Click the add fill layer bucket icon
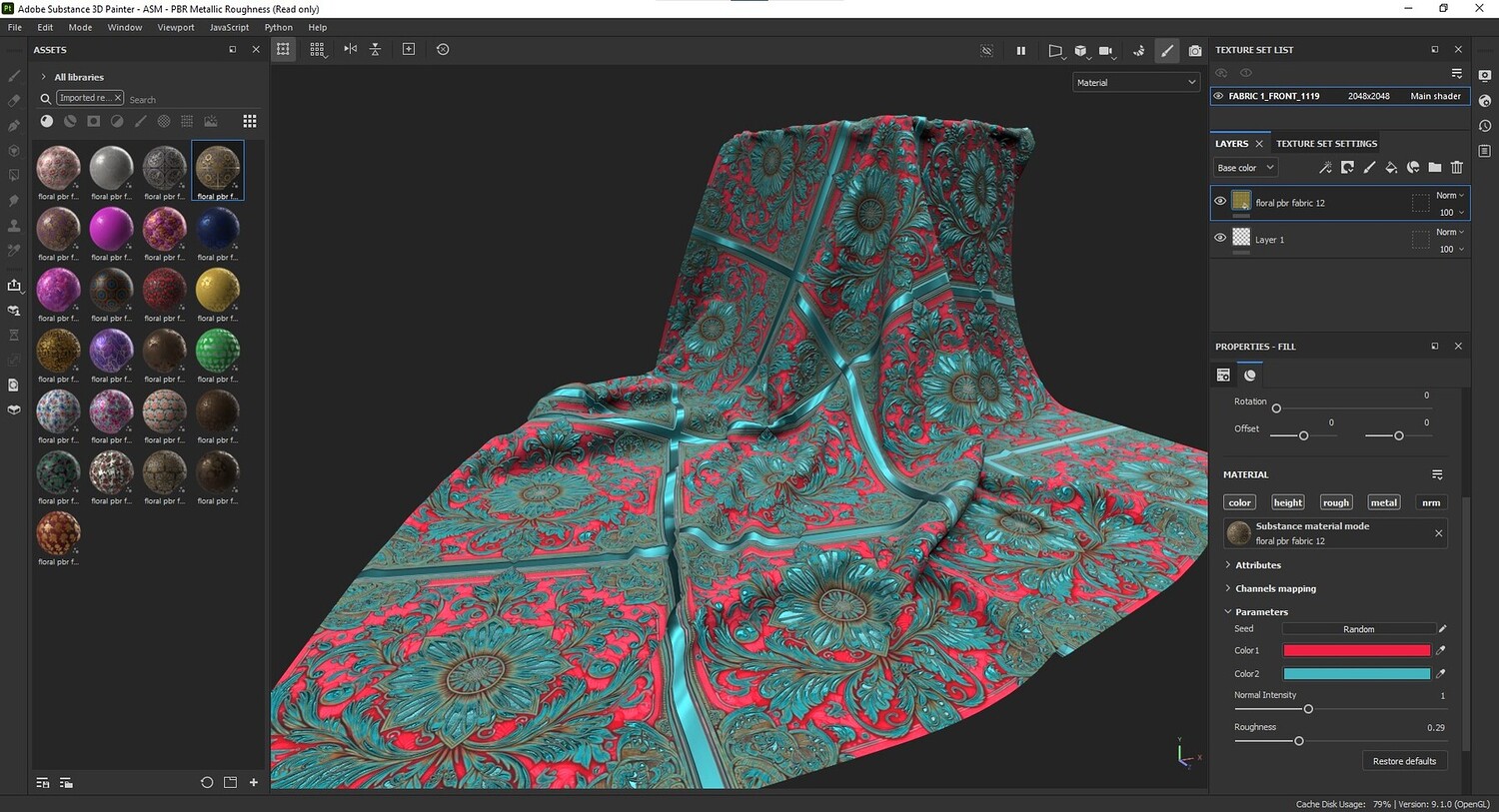Screen dimensions: 1499x812 (x=1391, y=168)
